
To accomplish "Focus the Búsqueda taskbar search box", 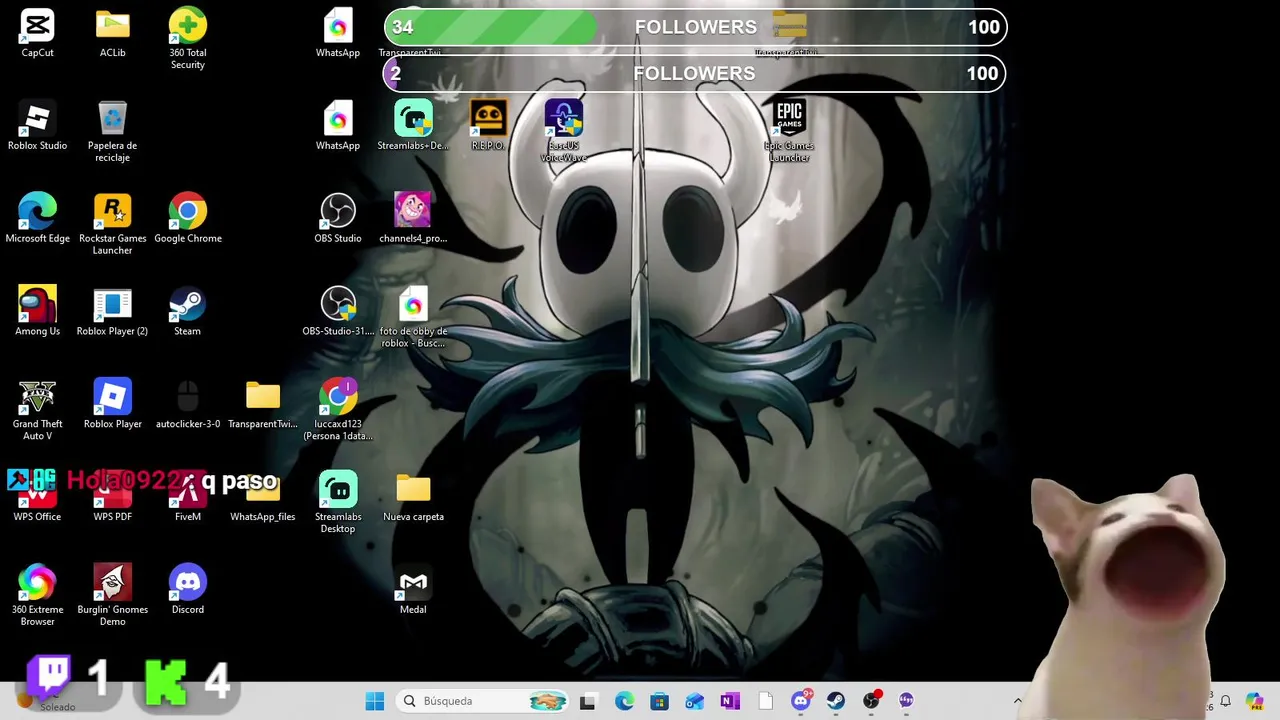I will pos(483,701).
